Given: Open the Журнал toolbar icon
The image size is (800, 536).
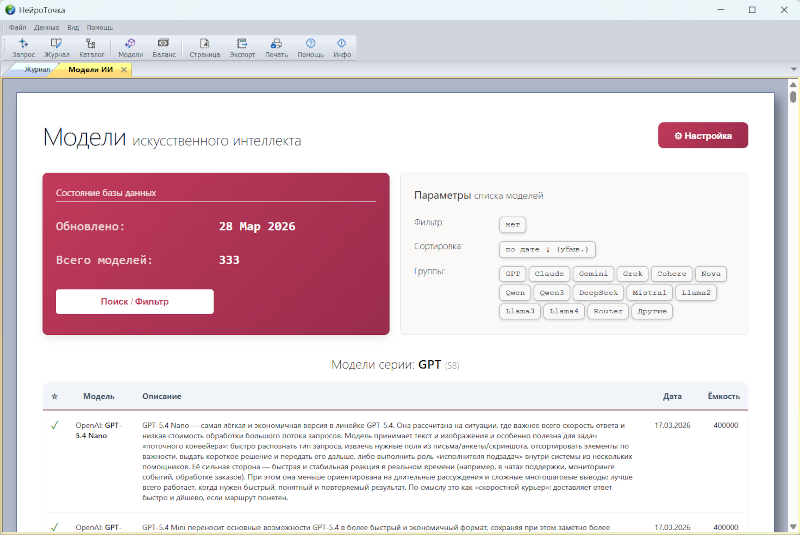Looking at the screenshot, I should (x=56, y=48).
